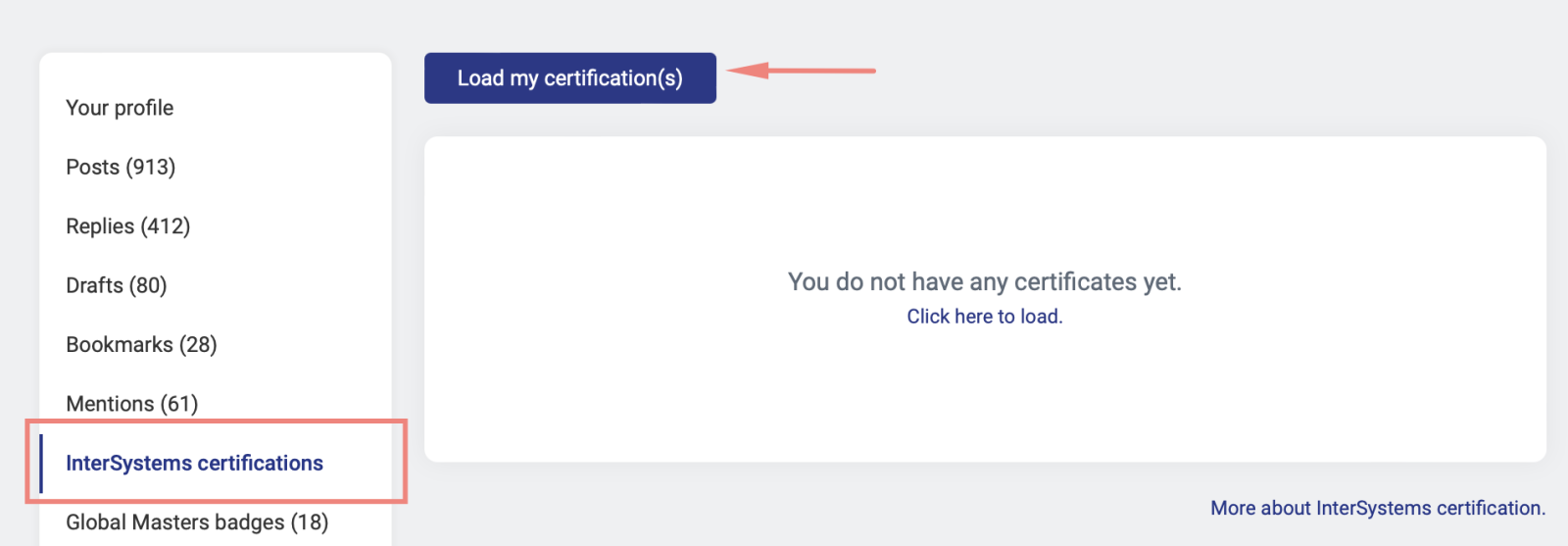Viewport: 1568px width, 546px height.
Task: Click the Mentions count number (61)
Action: click(179, 404)
